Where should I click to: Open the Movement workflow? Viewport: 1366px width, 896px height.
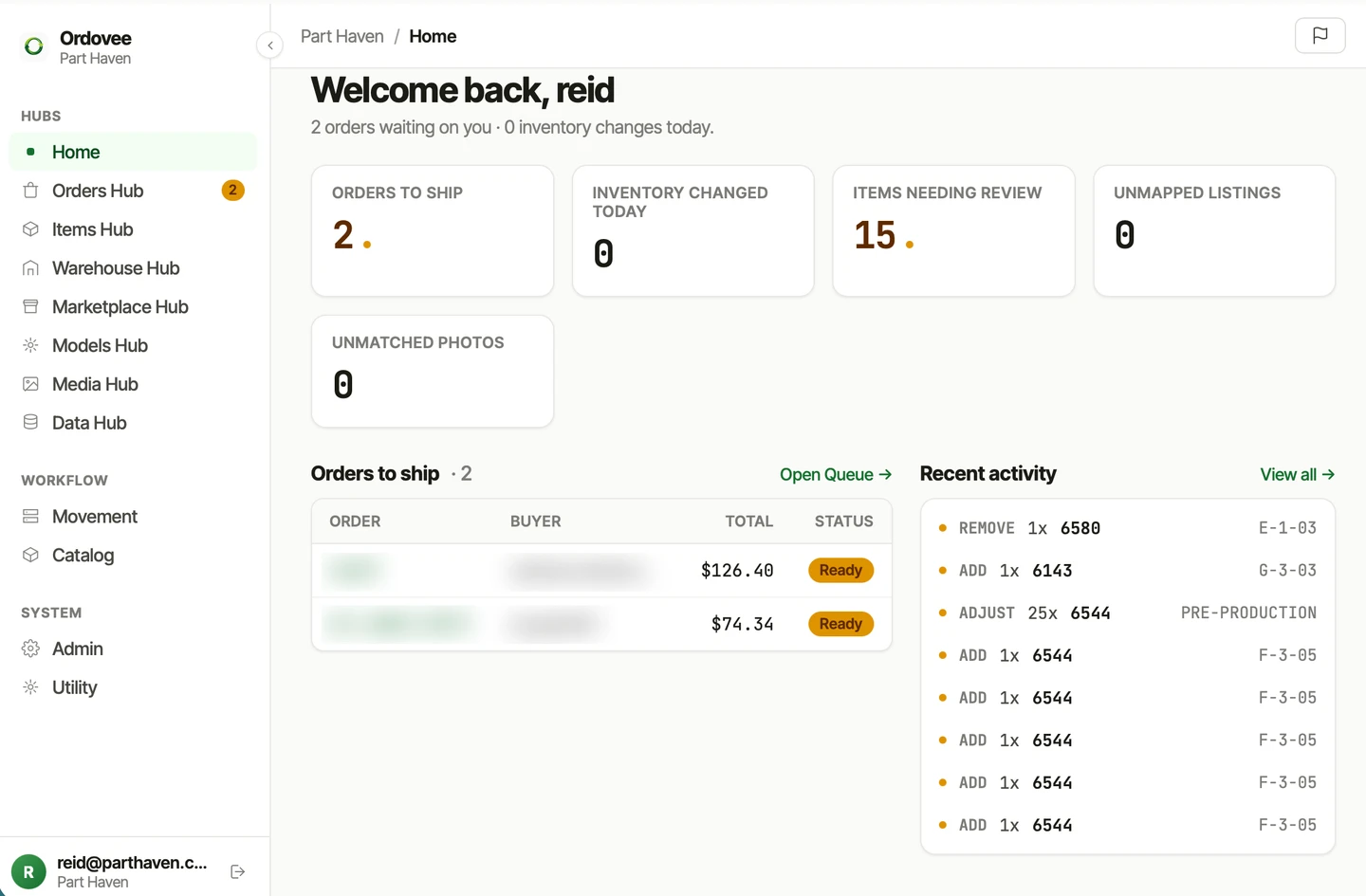[133, 517]
